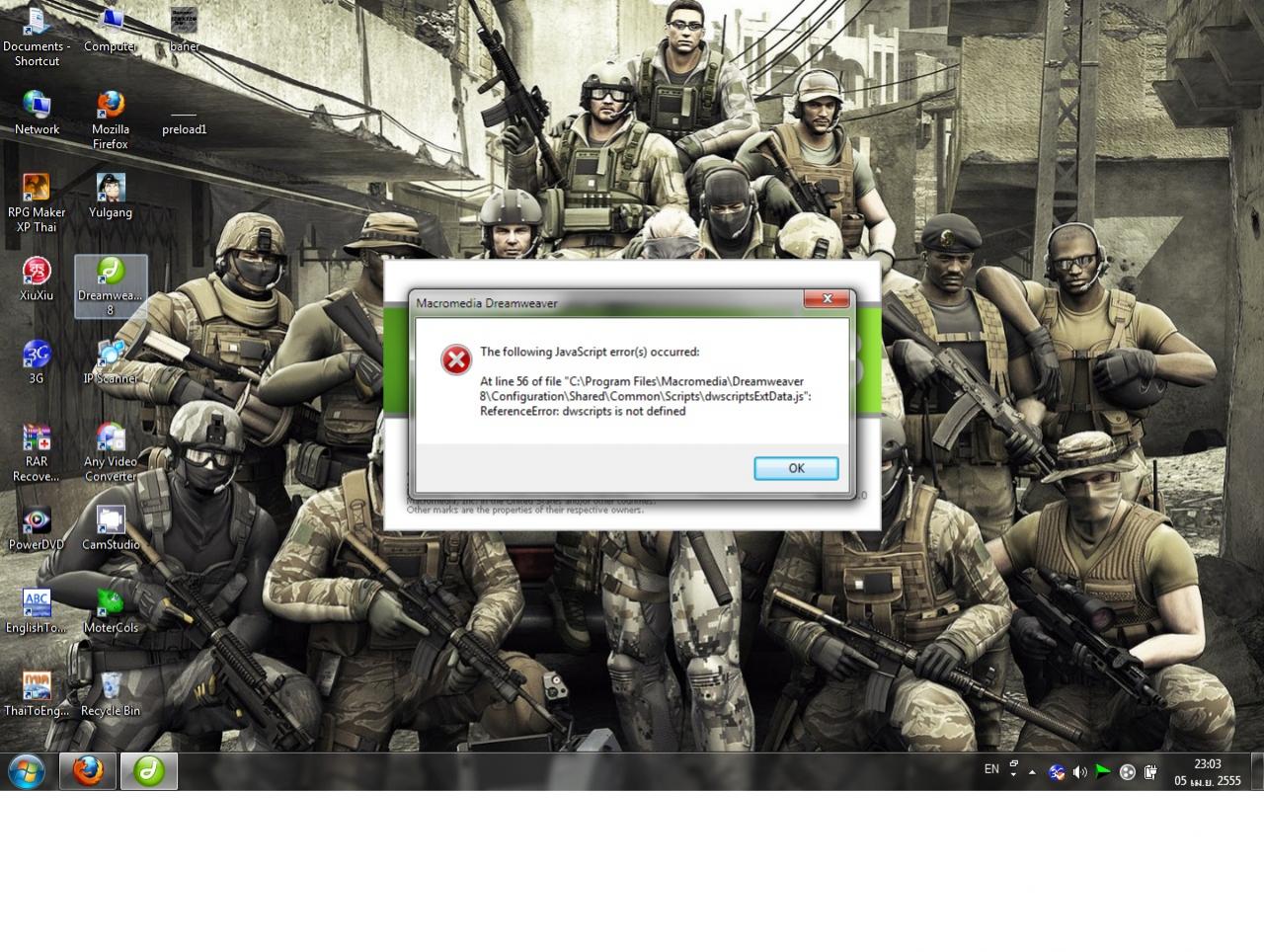Image resolution: width=1264 pixels, height=952 pixels.
Task: Select the 3G desktop icon
Action: point(37,361)
